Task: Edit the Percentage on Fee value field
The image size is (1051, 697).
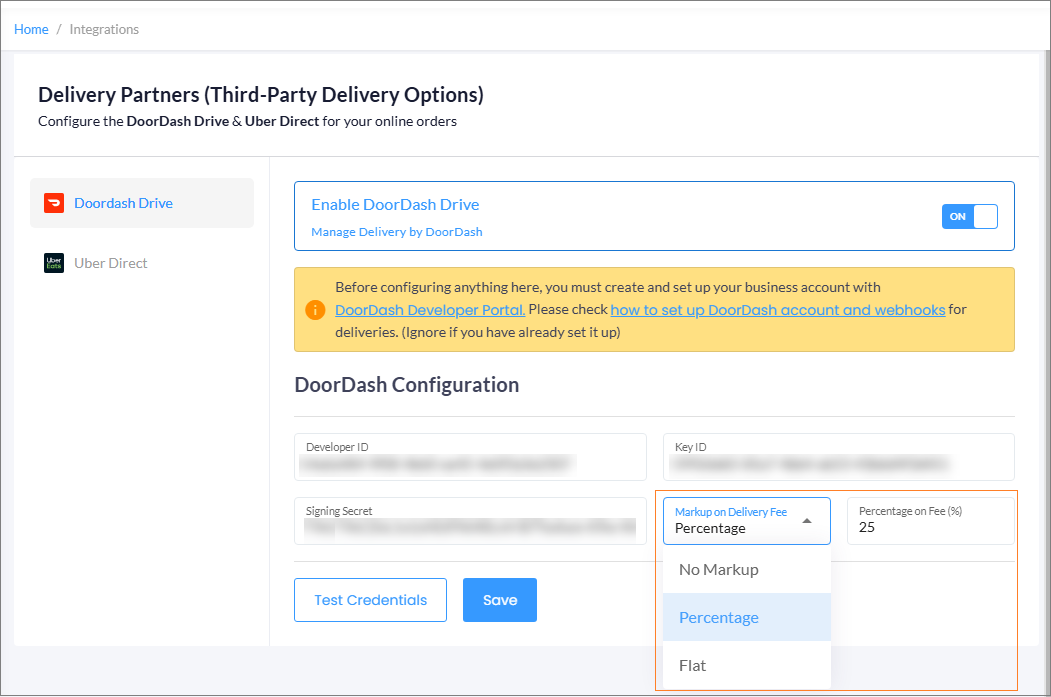Action: (x=931, y=521)
